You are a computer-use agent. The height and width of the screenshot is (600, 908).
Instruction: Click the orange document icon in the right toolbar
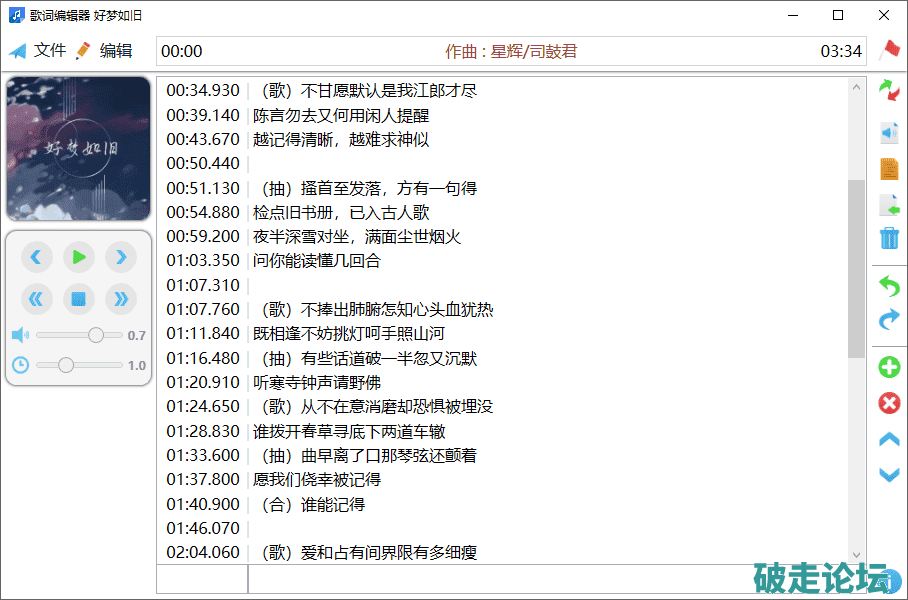tap(888, 169)
